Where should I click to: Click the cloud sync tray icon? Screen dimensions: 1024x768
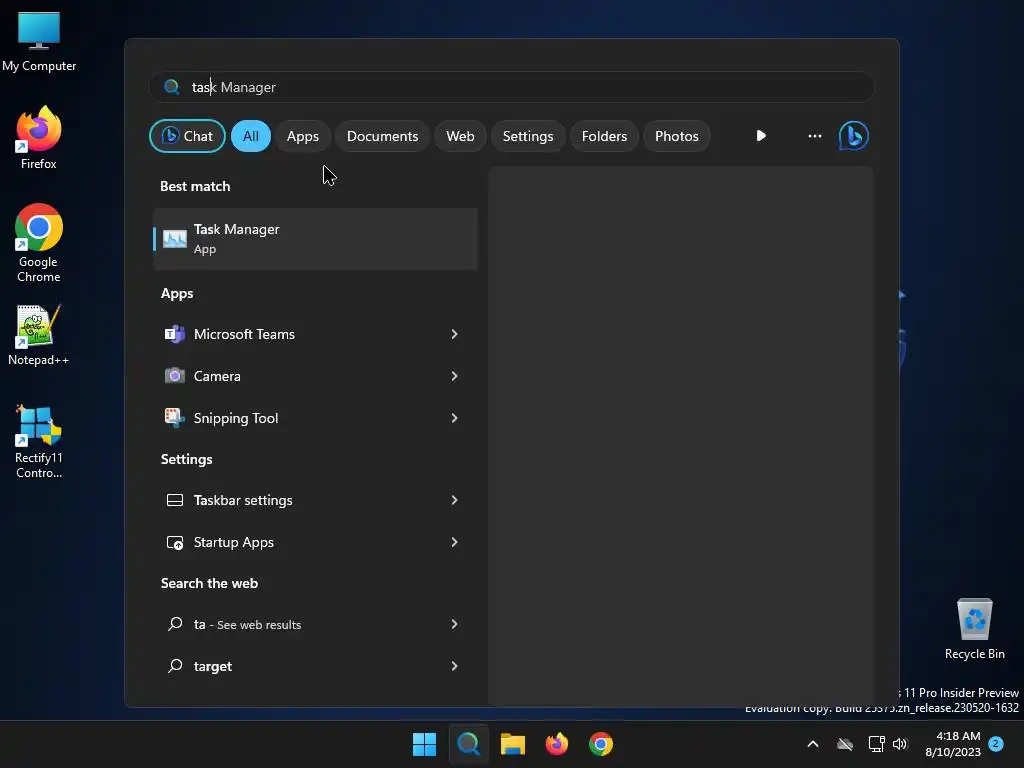[845, 744]
